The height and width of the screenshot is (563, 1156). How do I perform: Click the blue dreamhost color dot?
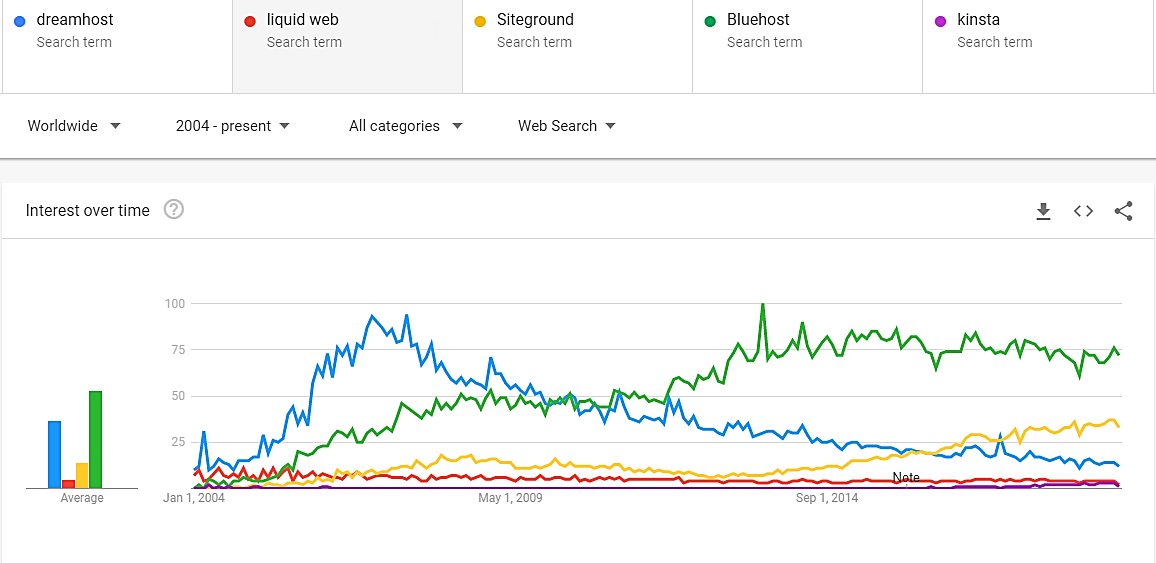(20, 20)
